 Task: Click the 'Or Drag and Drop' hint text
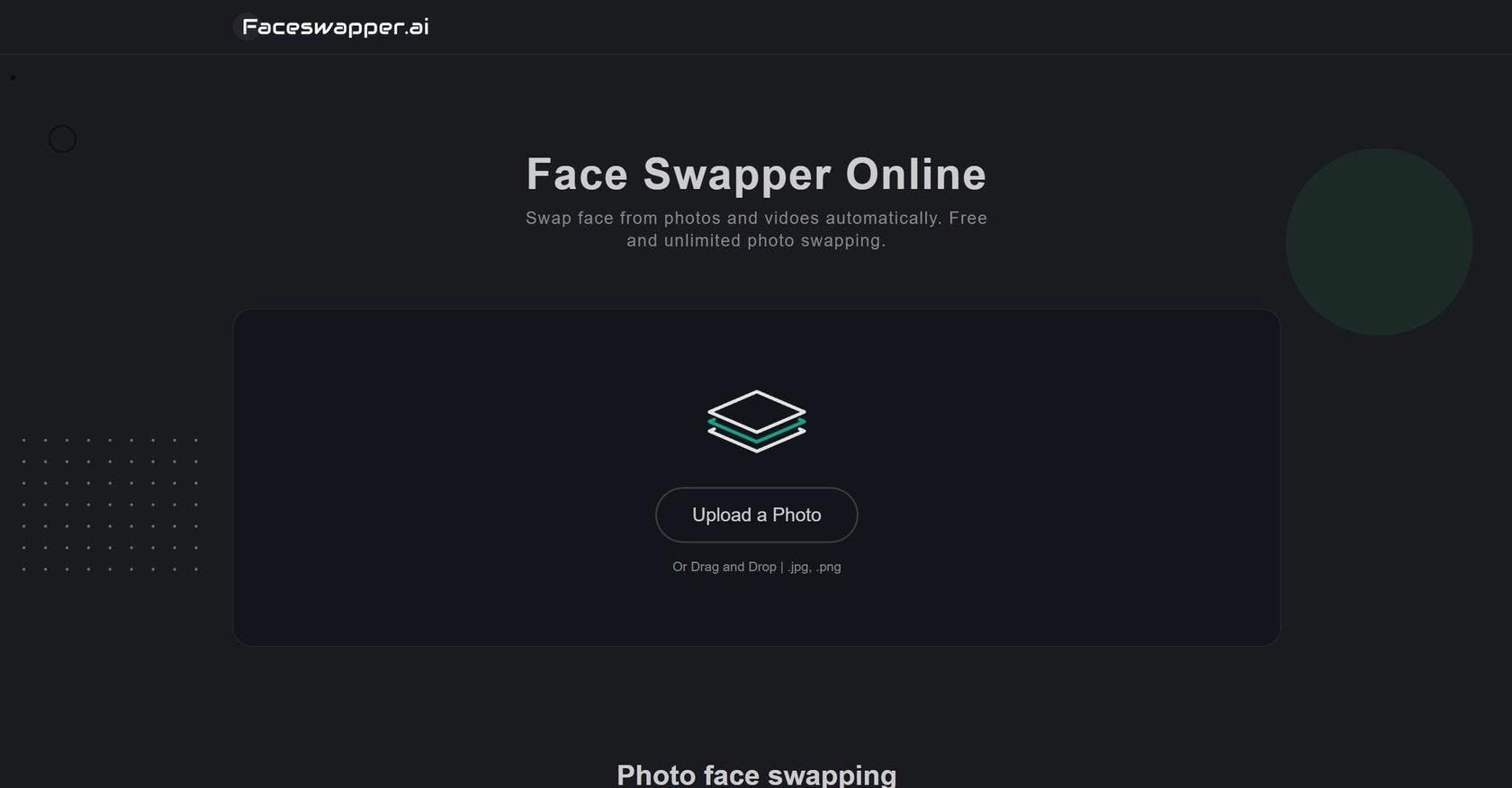tap(724, 567)
